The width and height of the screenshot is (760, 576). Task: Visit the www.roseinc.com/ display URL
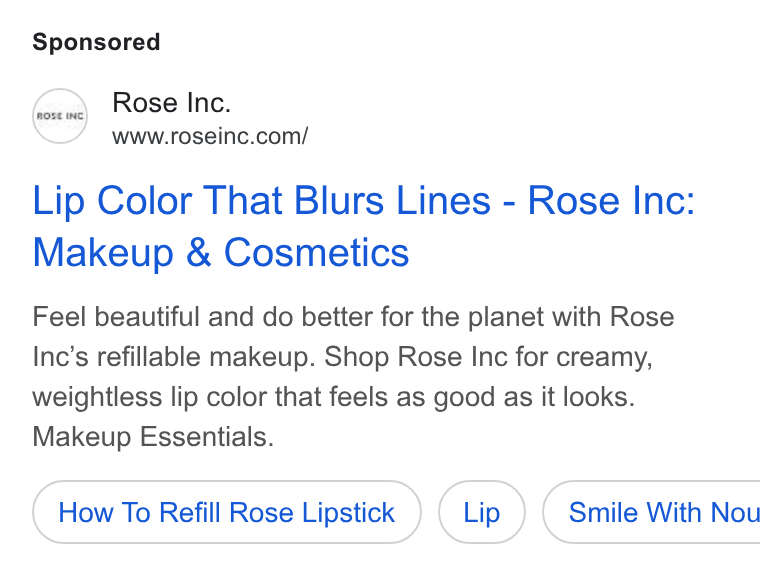click(210, 136)
